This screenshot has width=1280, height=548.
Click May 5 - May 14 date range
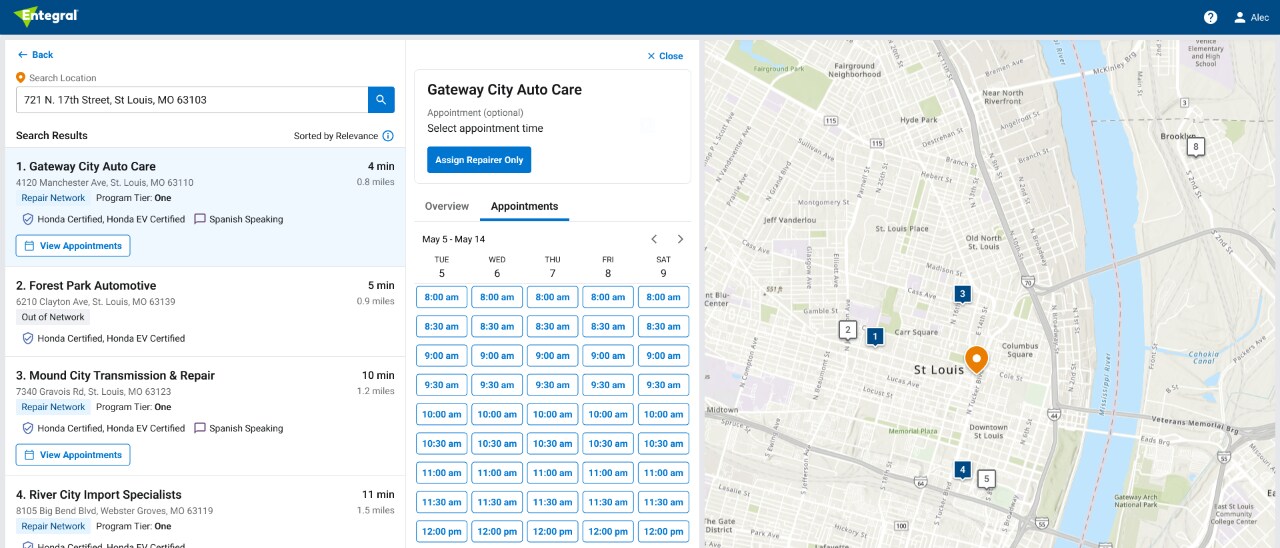pyautogui.click(x=453, y=239)
